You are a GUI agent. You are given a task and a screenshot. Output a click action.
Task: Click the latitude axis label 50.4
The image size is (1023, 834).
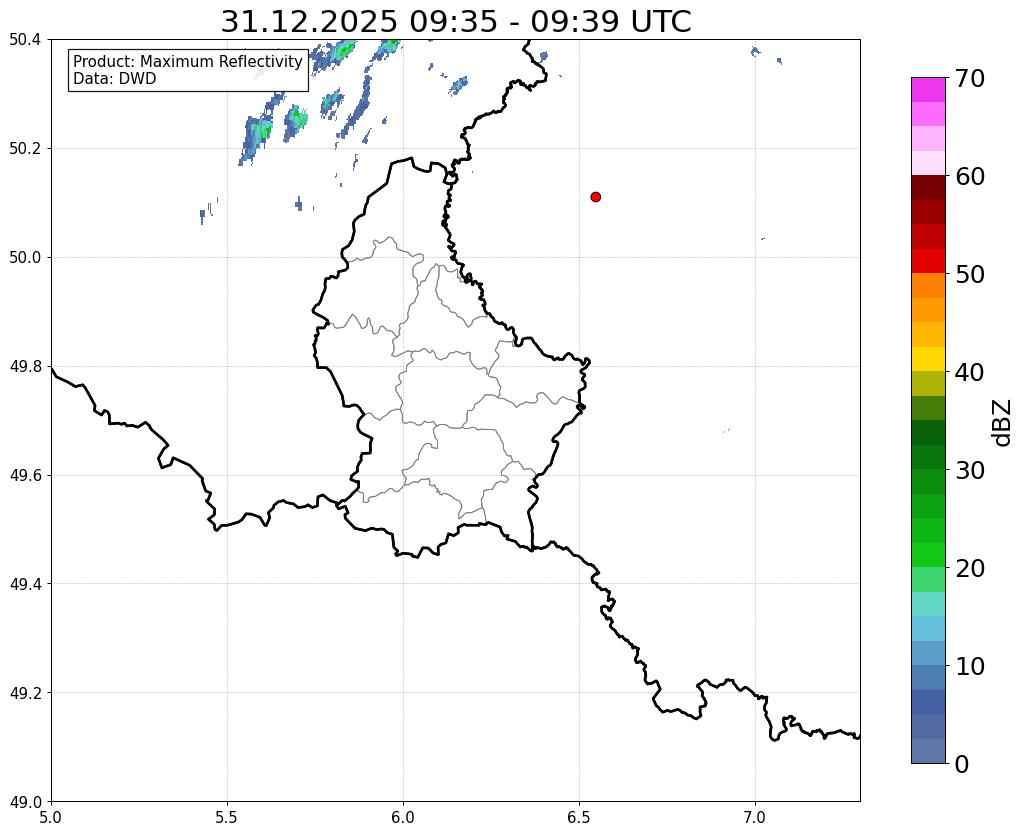point(25,40)
